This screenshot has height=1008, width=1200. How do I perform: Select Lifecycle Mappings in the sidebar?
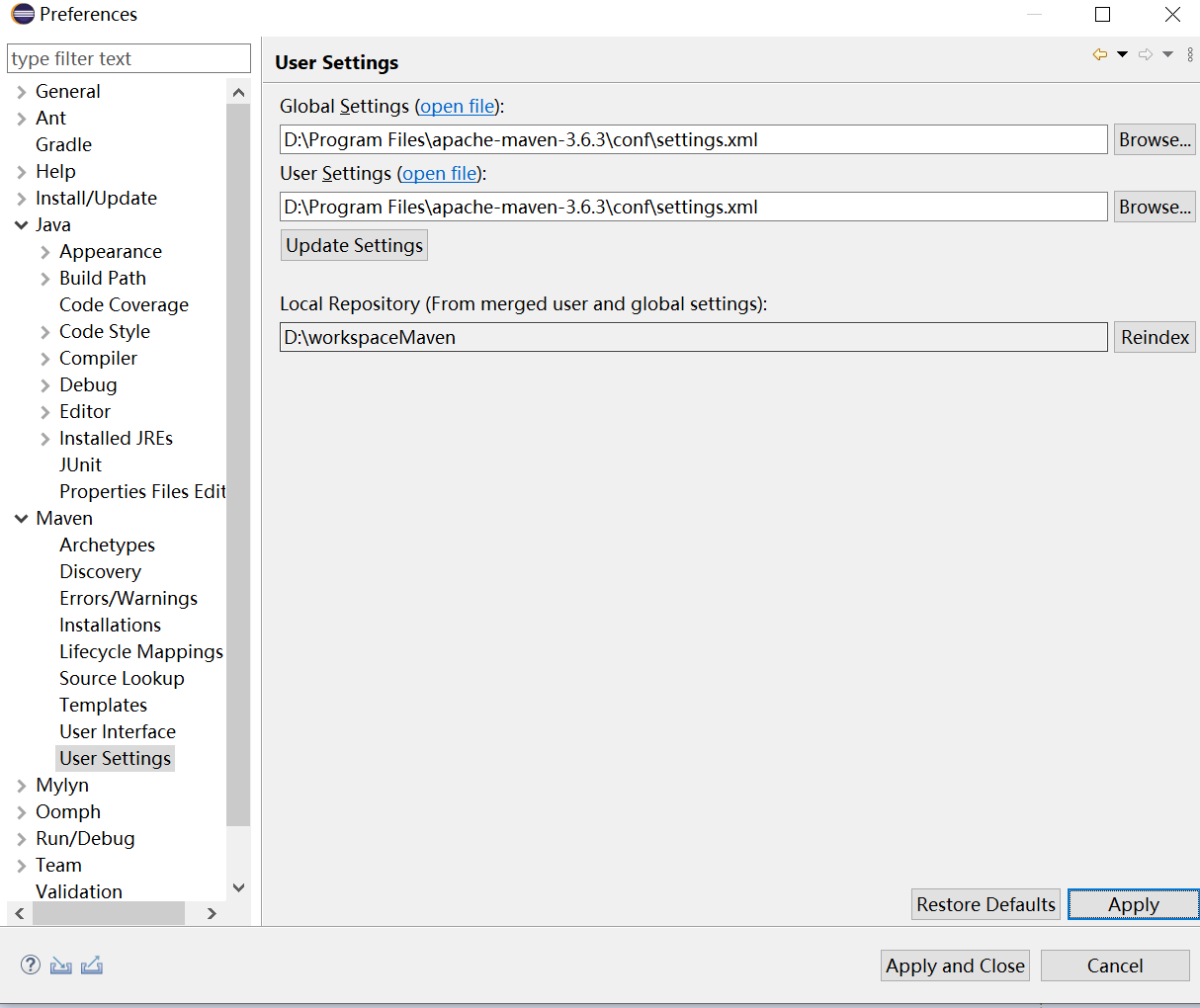(140, 651)
